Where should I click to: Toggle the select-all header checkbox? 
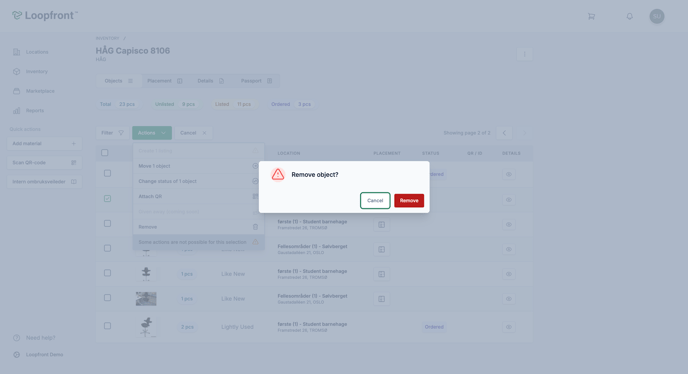point(104,153)
